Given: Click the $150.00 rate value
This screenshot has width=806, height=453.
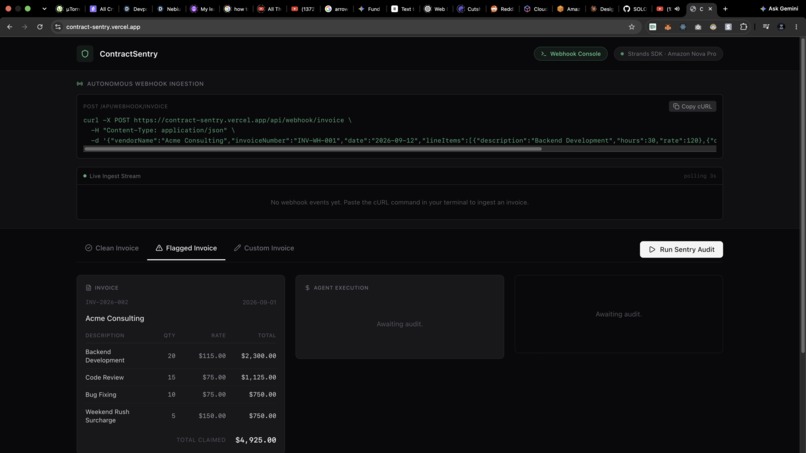Looking at the screenshot, I should [212, 416].
